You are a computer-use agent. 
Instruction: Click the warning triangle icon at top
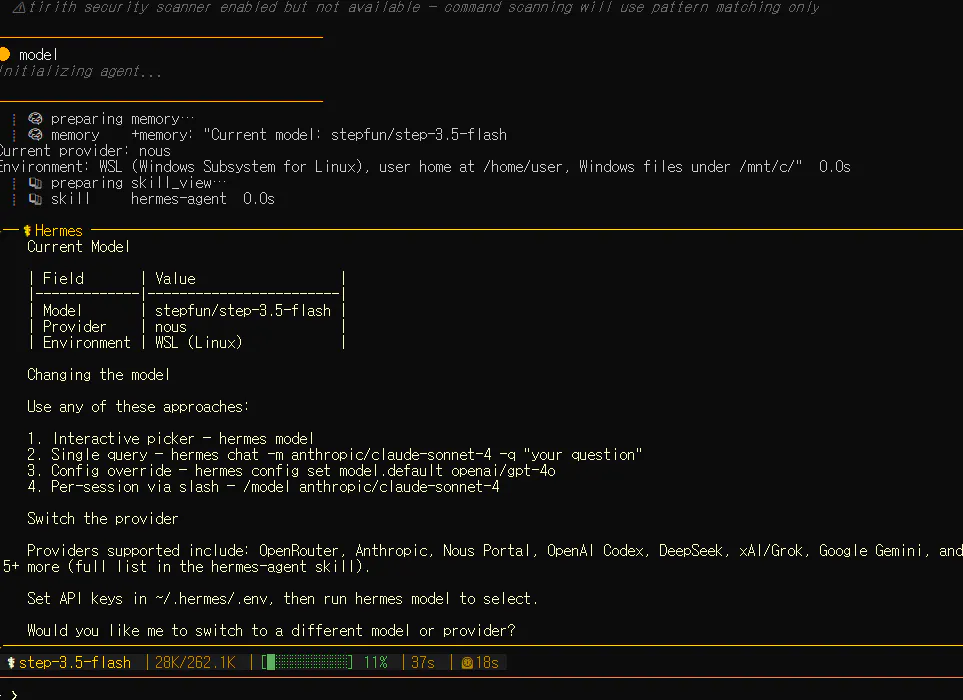(x=19, y=7)
